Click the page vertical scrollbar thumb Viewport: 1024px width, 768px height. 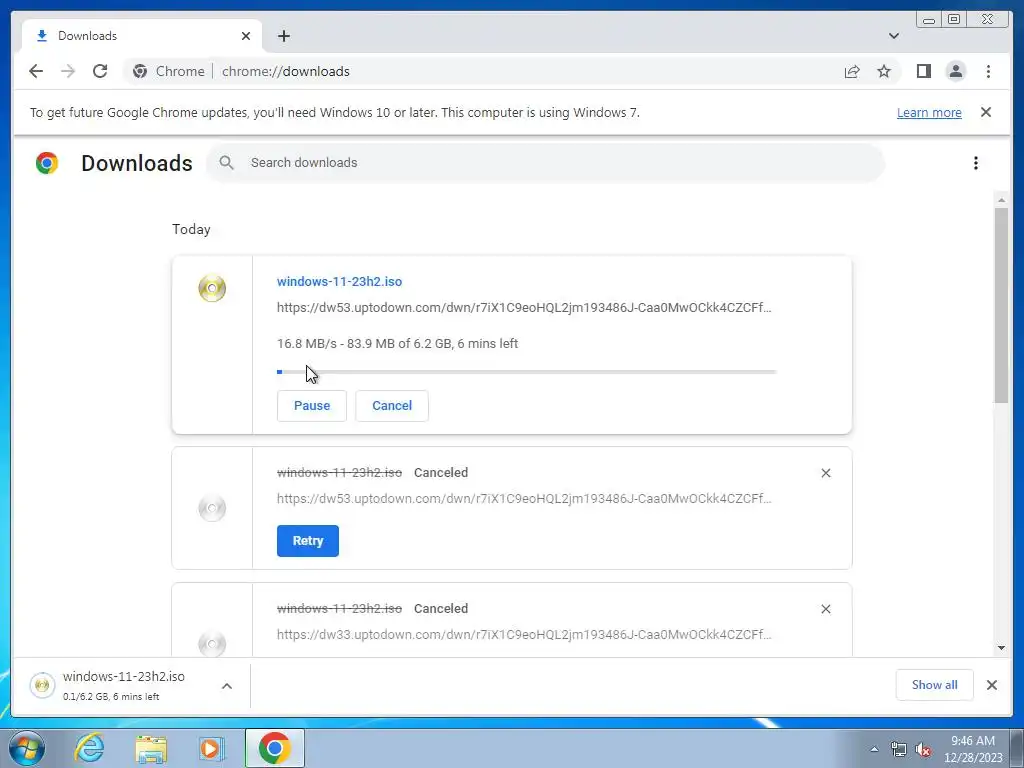1001,305
